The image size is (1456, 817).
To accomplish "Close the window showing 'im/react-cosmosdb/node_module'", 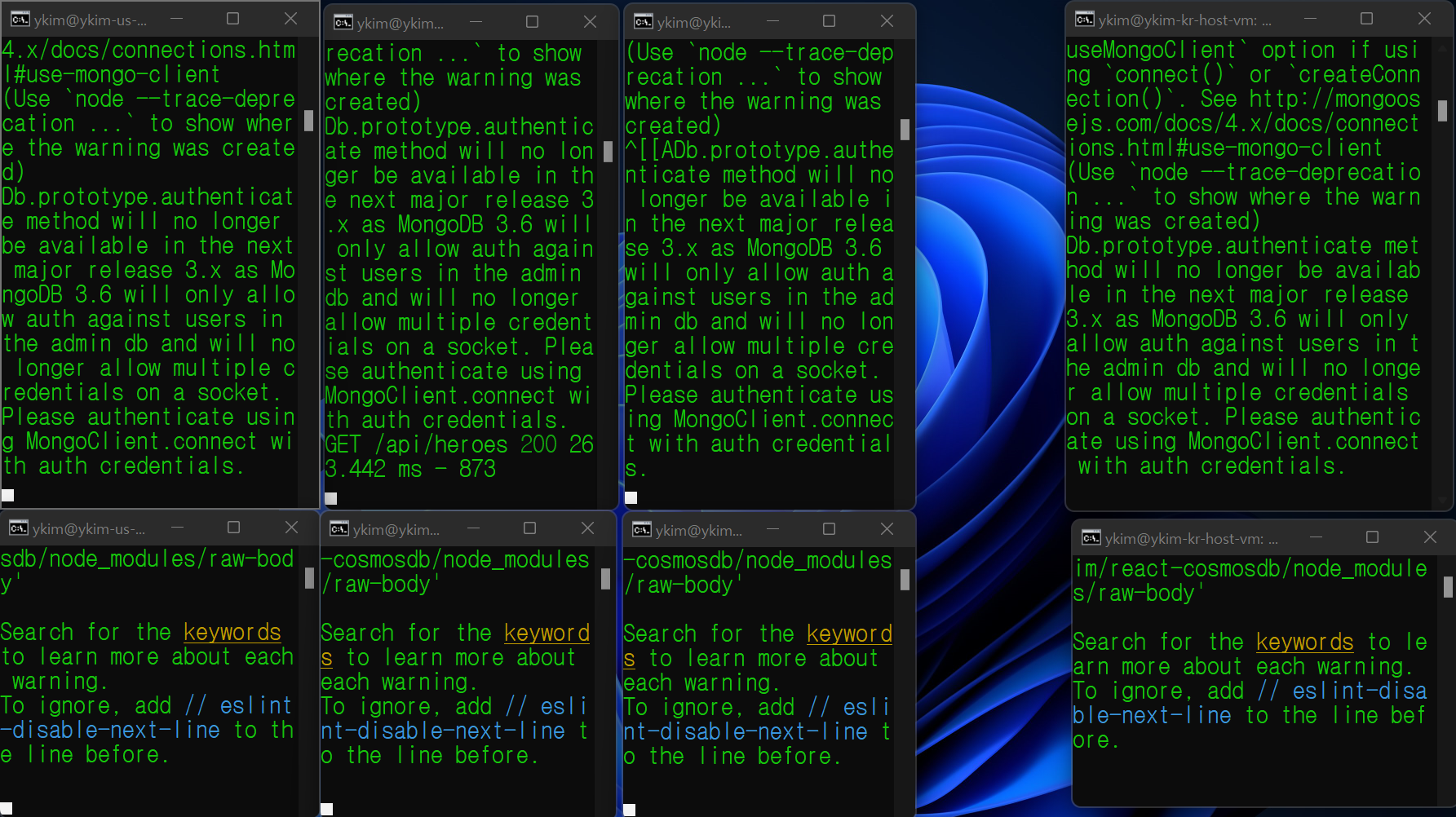I will click(1430, 537).
